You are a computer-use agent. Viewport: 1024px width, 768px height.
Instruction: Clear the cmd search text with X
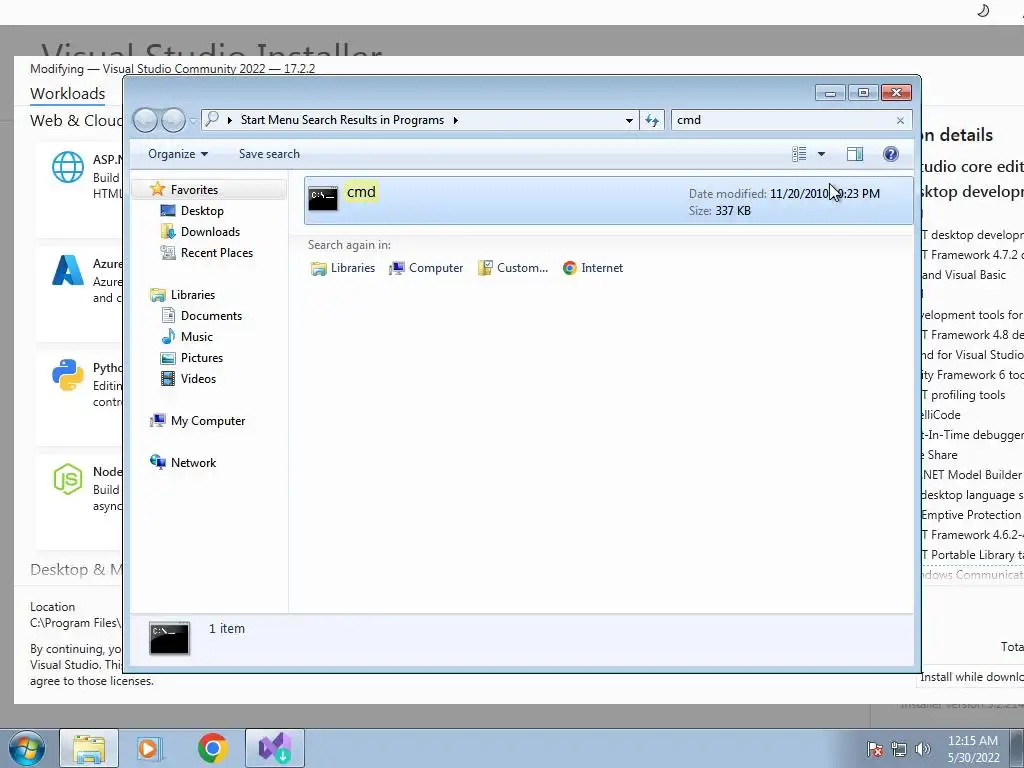click(x=901, y=120)
